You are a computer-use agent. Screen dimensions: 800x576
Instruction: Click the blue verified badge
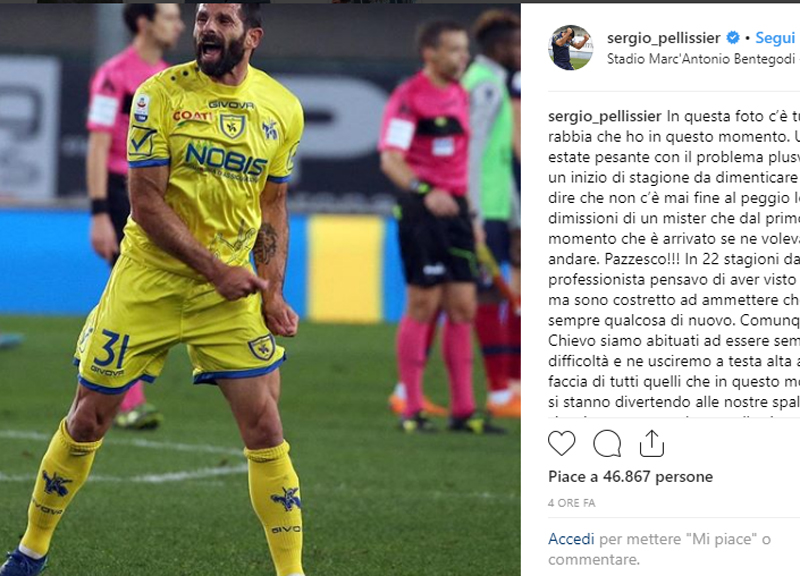click(x=733, y=37)
